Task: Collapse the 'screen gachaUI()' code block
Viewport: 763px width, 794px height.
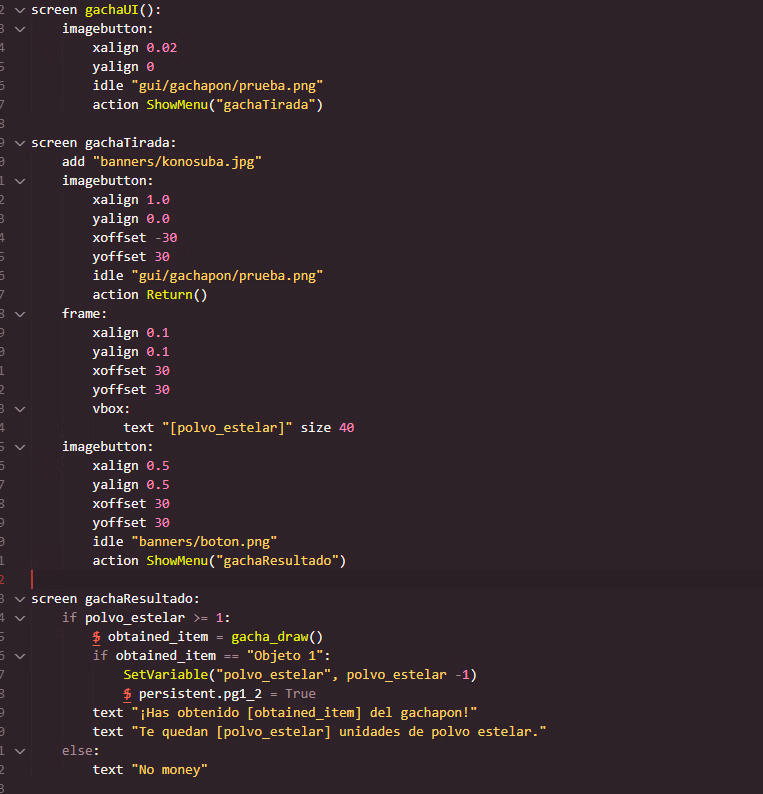Action: 19,9
